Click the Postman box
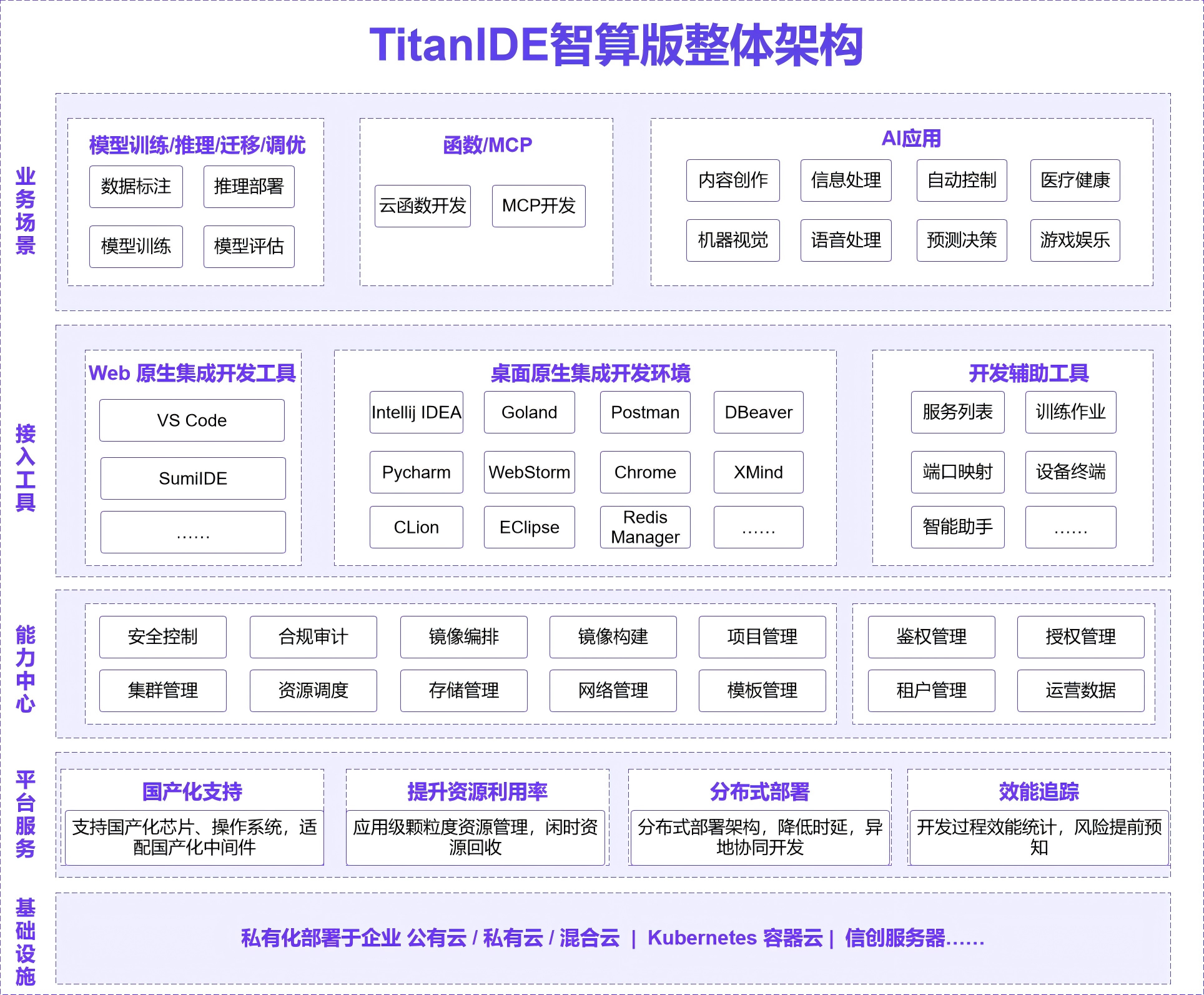The width and height of the screenshot is (1204, 995). coord(645,412)
